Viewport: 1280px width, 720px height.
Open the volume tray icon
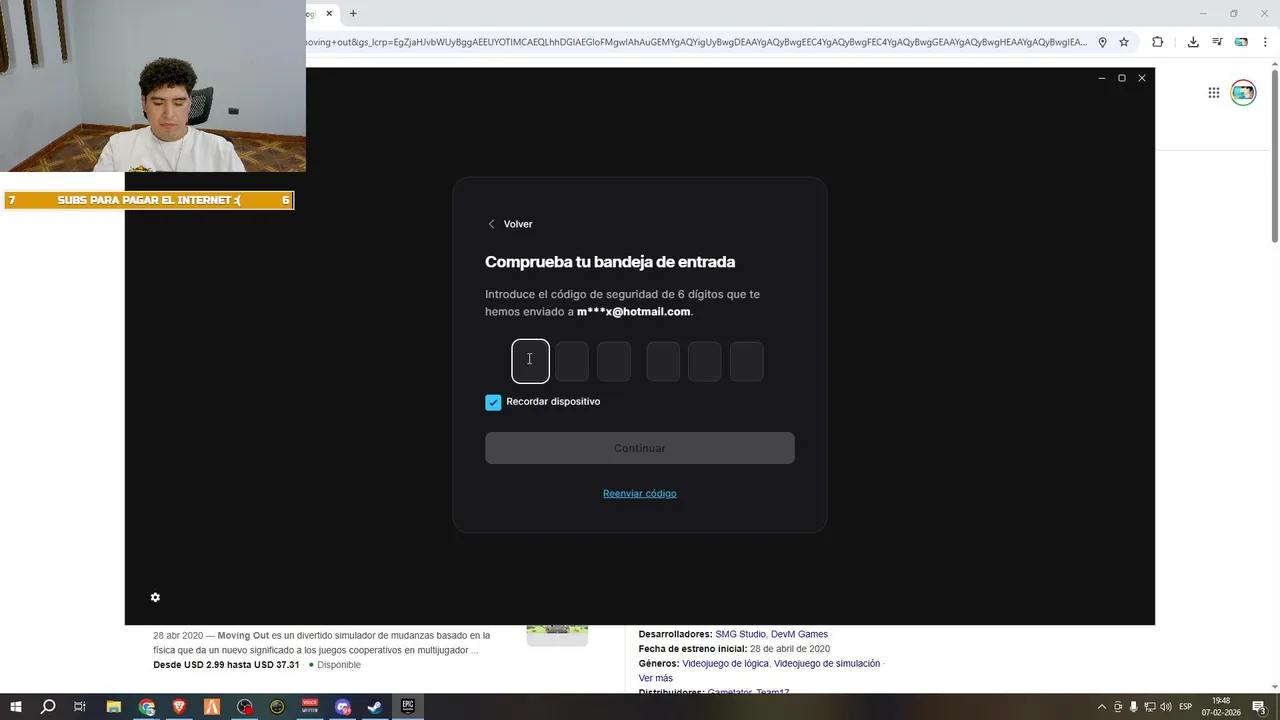1165,707
